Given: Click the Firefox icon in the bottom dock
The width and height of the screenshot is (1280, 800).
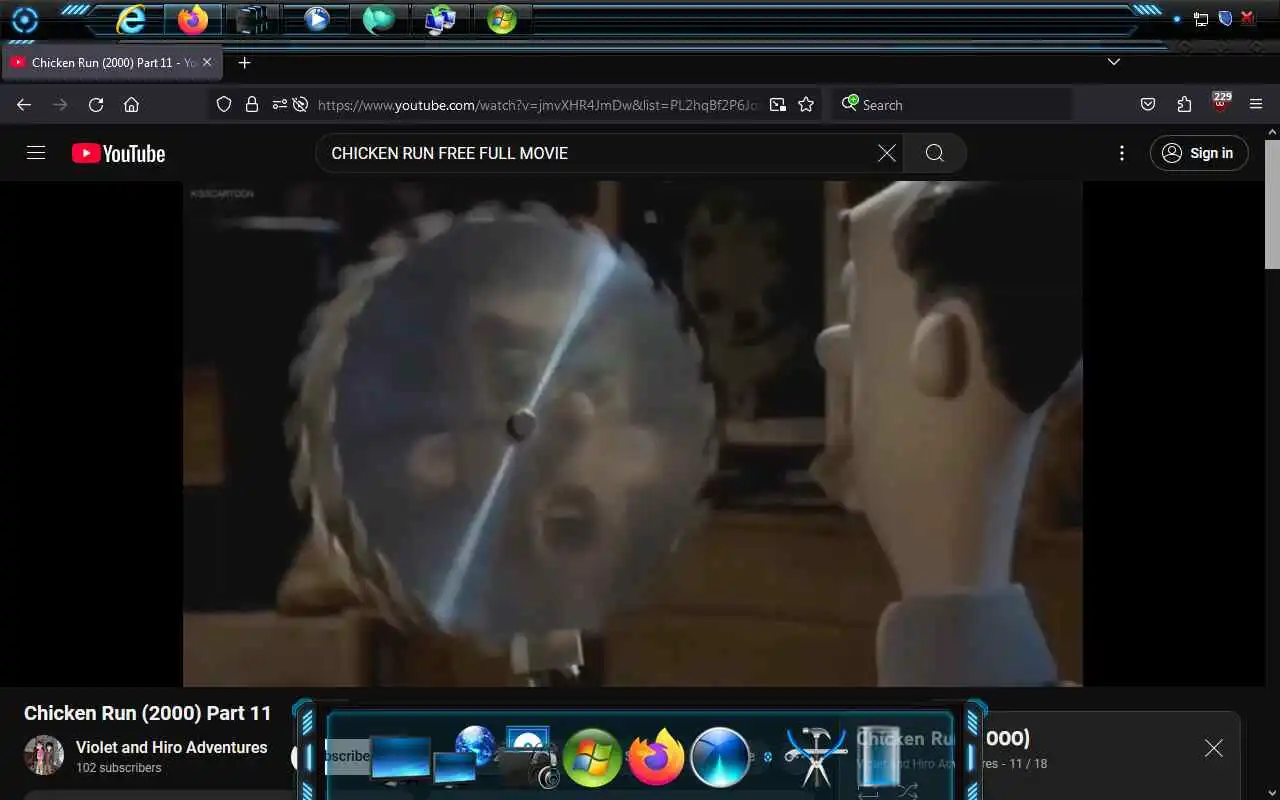Looking at the screenshot, I should (656, 757).
